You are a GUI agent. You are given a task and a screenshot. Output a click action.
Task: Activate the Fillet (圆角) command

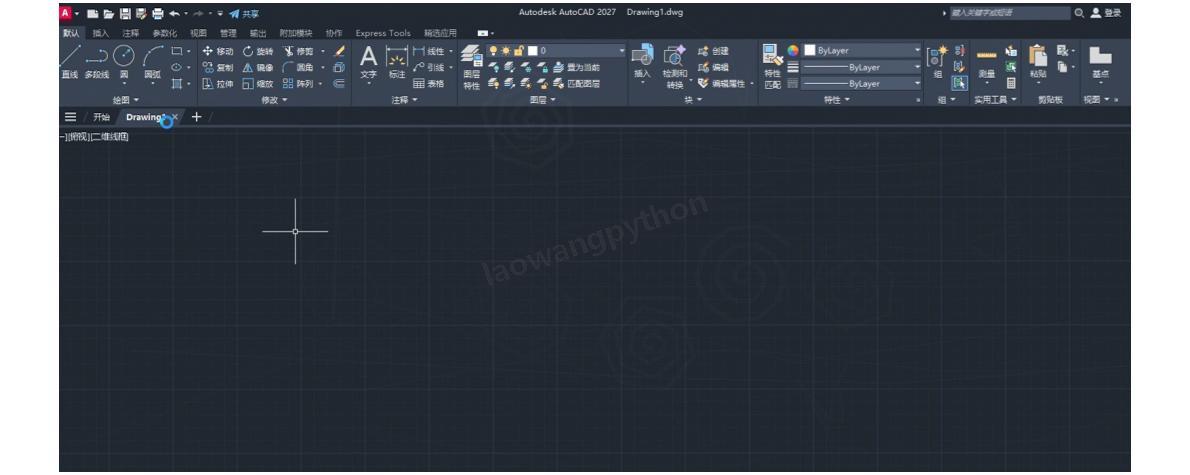pyautogui.click(x=298, y=68)
